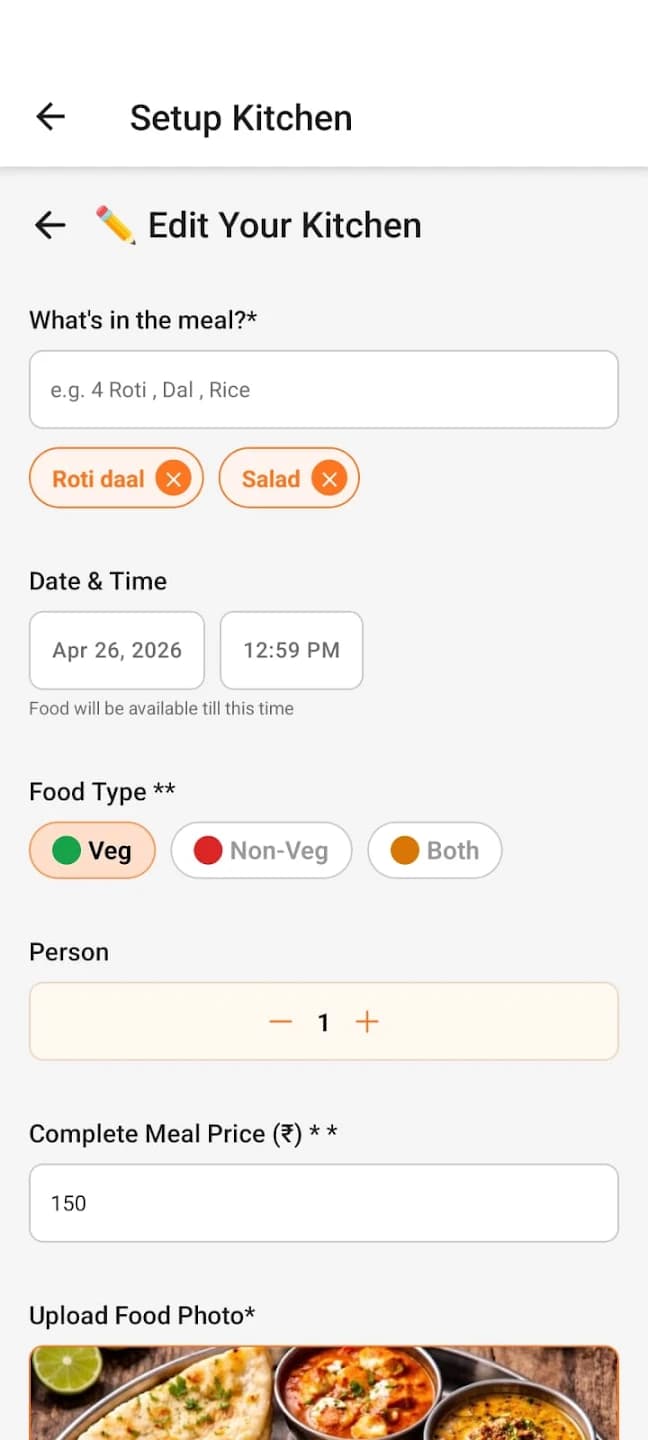Screen dimensions: 648x1440
Task: Decrease person count with minus icon
Action: click(x=280, y=1022)
